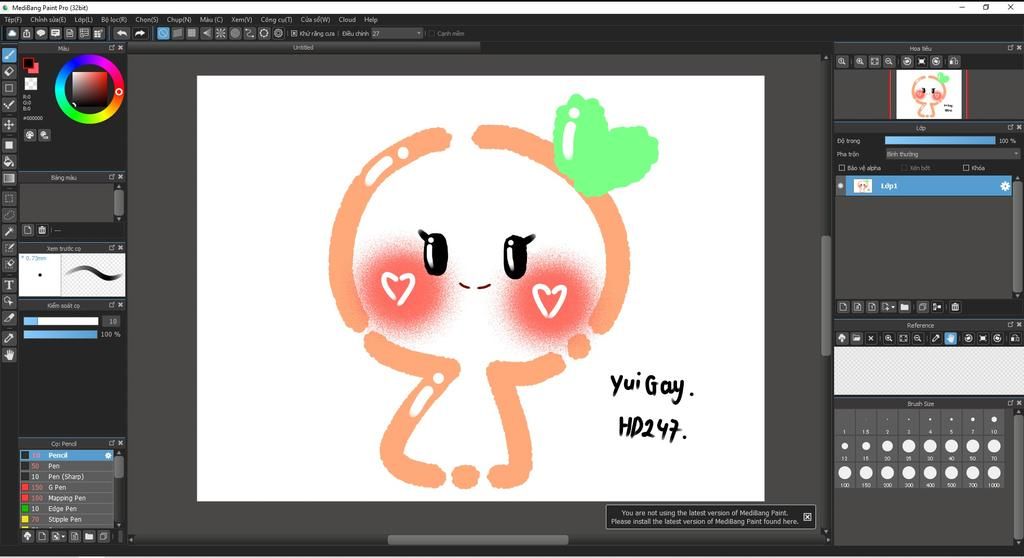Select the Move tool in the left toolbar
The height and width of the screenshot is (558, 1024).
[x=9, y=124]
